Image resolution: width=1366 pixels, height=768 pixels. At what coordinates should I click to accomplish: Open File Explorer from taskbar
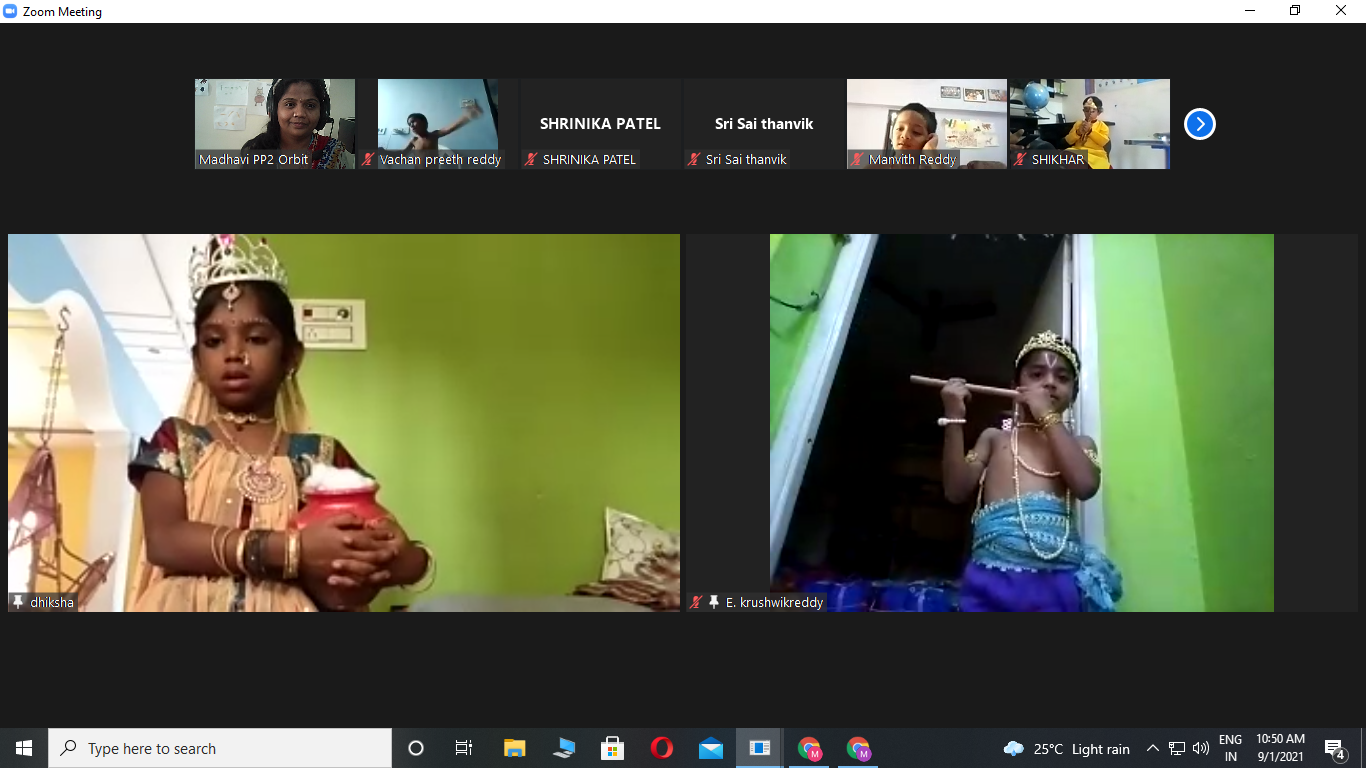[514, 748]
